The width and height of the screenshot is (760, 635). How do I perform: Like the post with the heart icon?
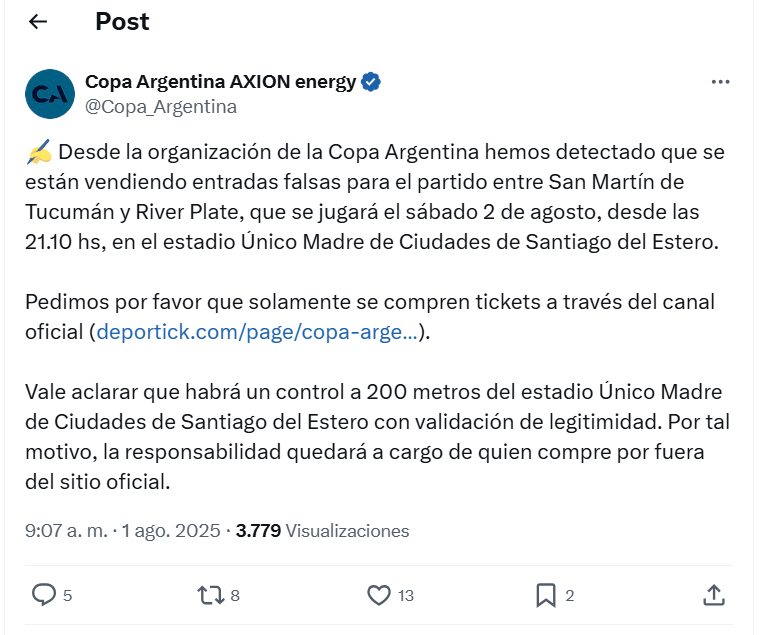point(378,595)
